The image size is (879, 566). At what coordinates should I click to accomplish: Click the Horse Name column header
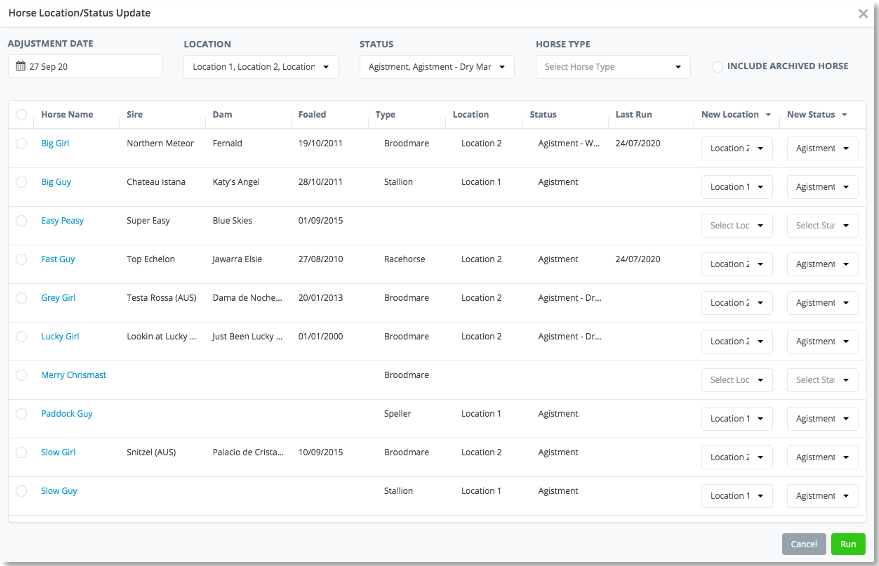(x=67, y=115)
